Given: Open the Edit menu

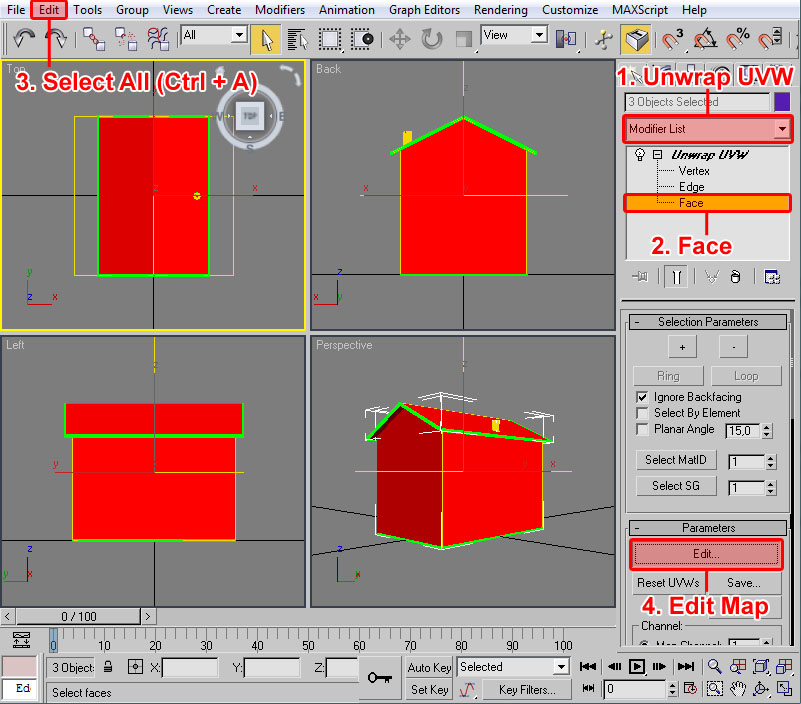Looking at the screenshot, I should [x=50, y=10].
